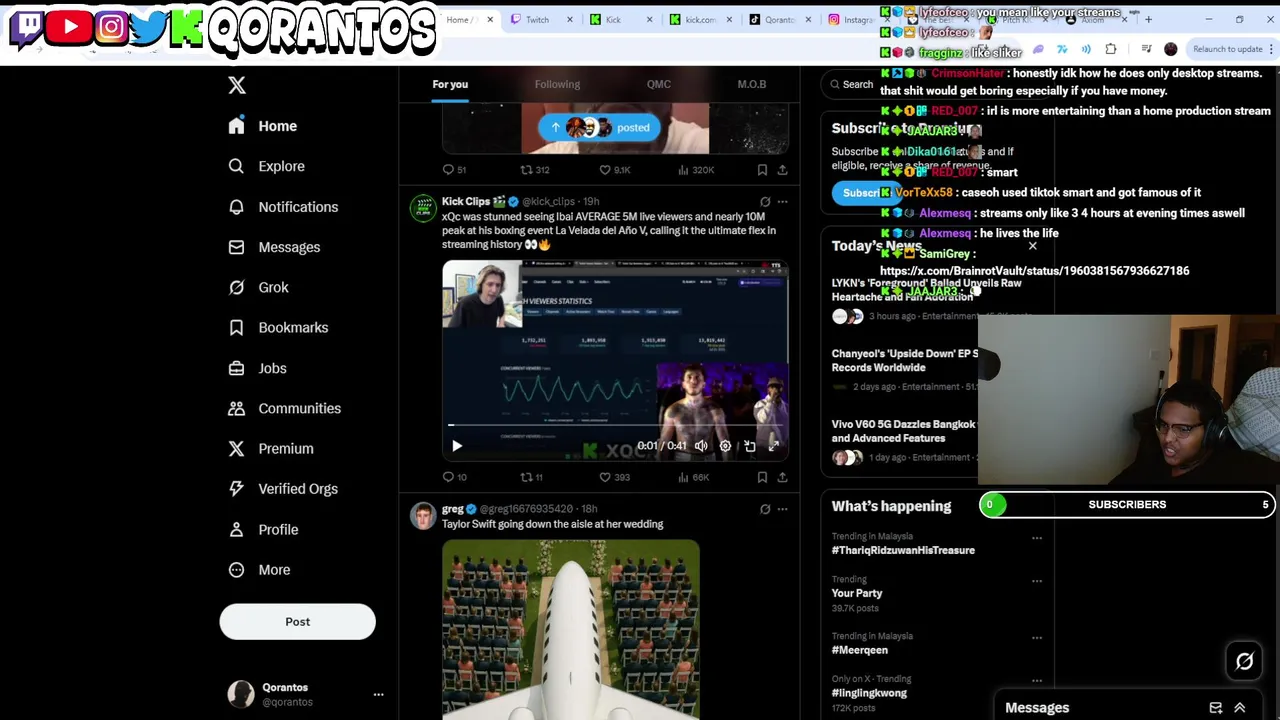Like the top post (9.1K likes)
Screen dimensions: 1280x720
pos(614,170)
